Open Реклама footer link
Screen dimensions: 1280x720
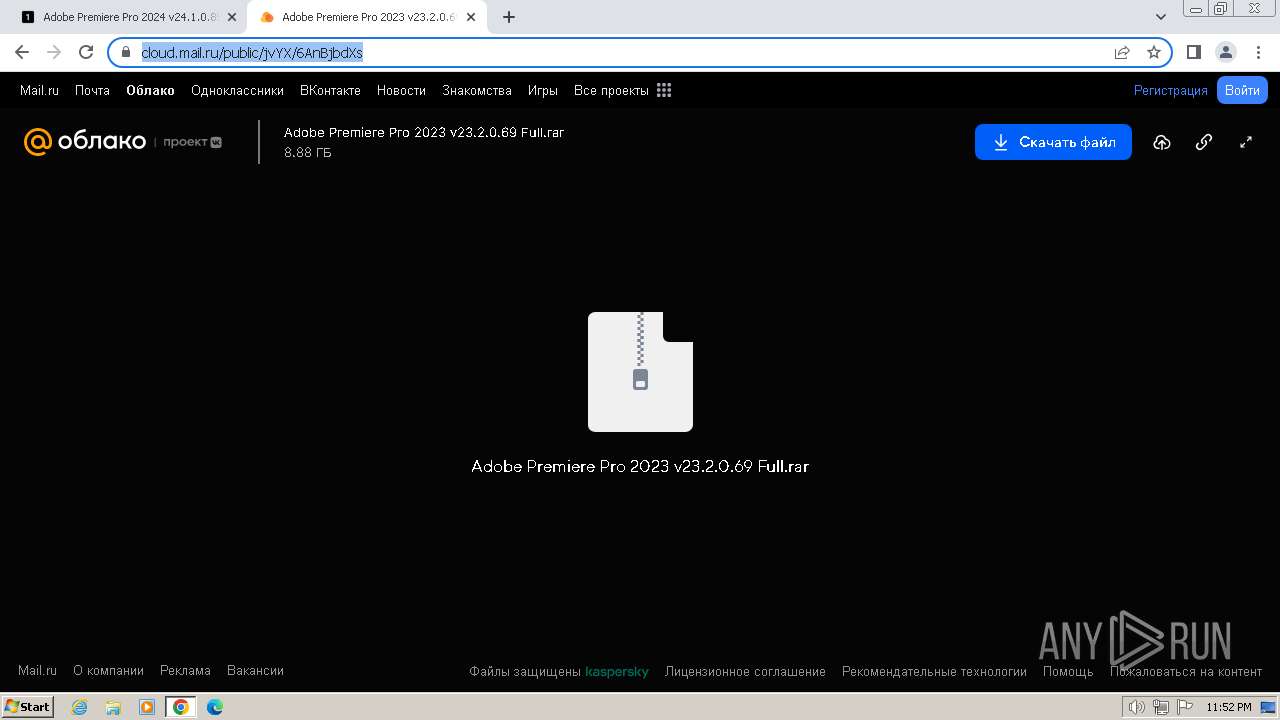pos(185,671)
